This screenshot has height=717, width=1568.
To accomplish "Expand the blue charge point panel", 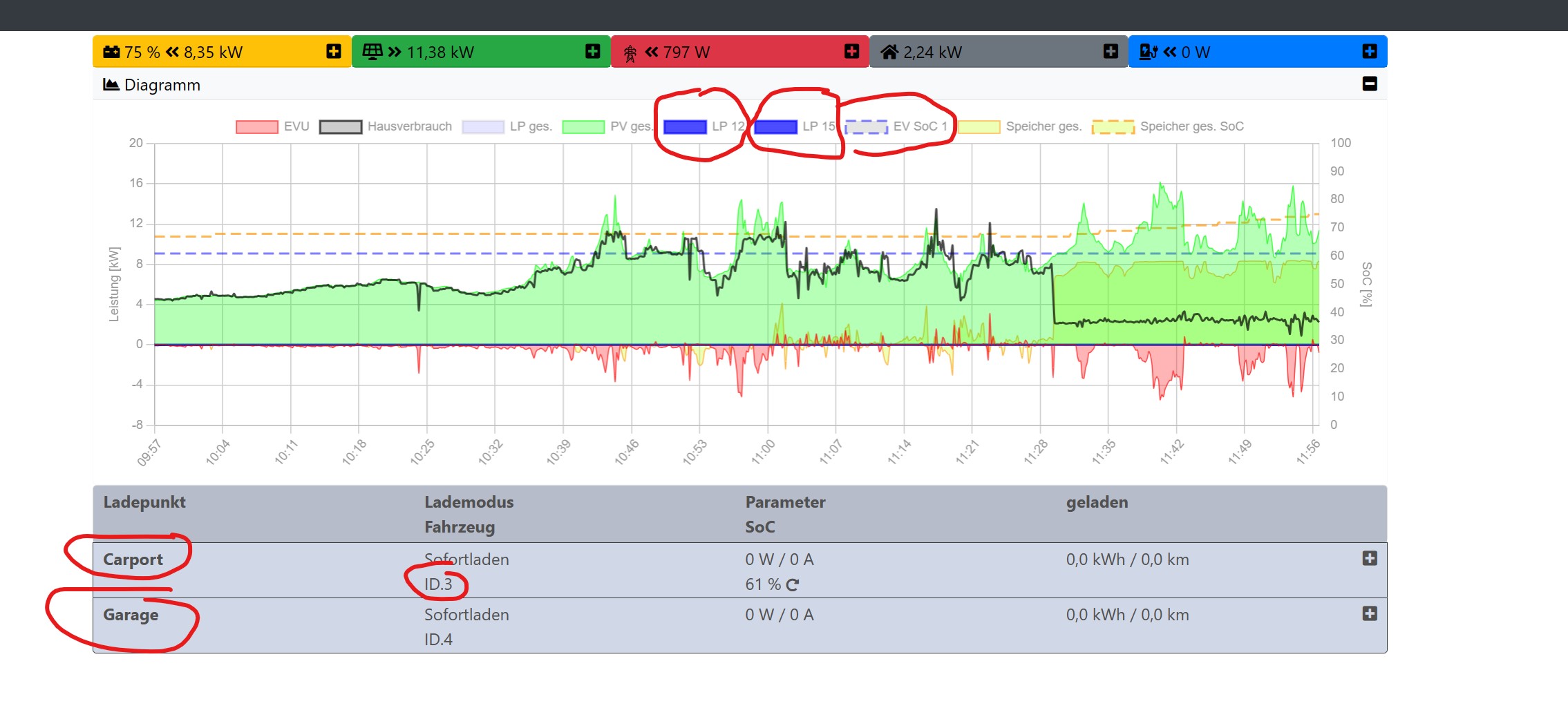I will [1369, 51].
